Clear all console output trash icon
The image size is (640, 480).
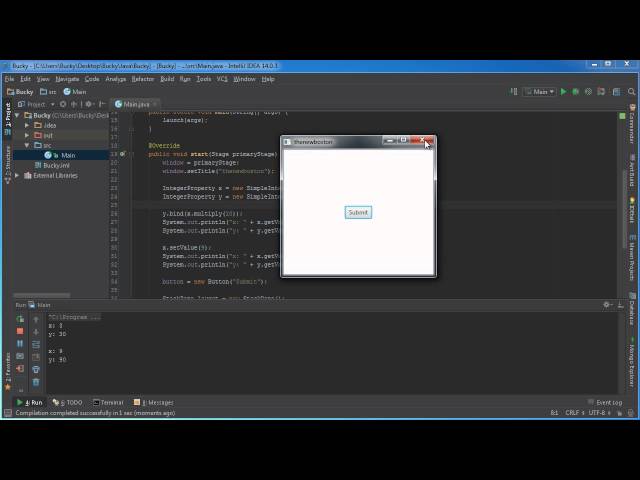pyautogui.click(x=36, y=382)
